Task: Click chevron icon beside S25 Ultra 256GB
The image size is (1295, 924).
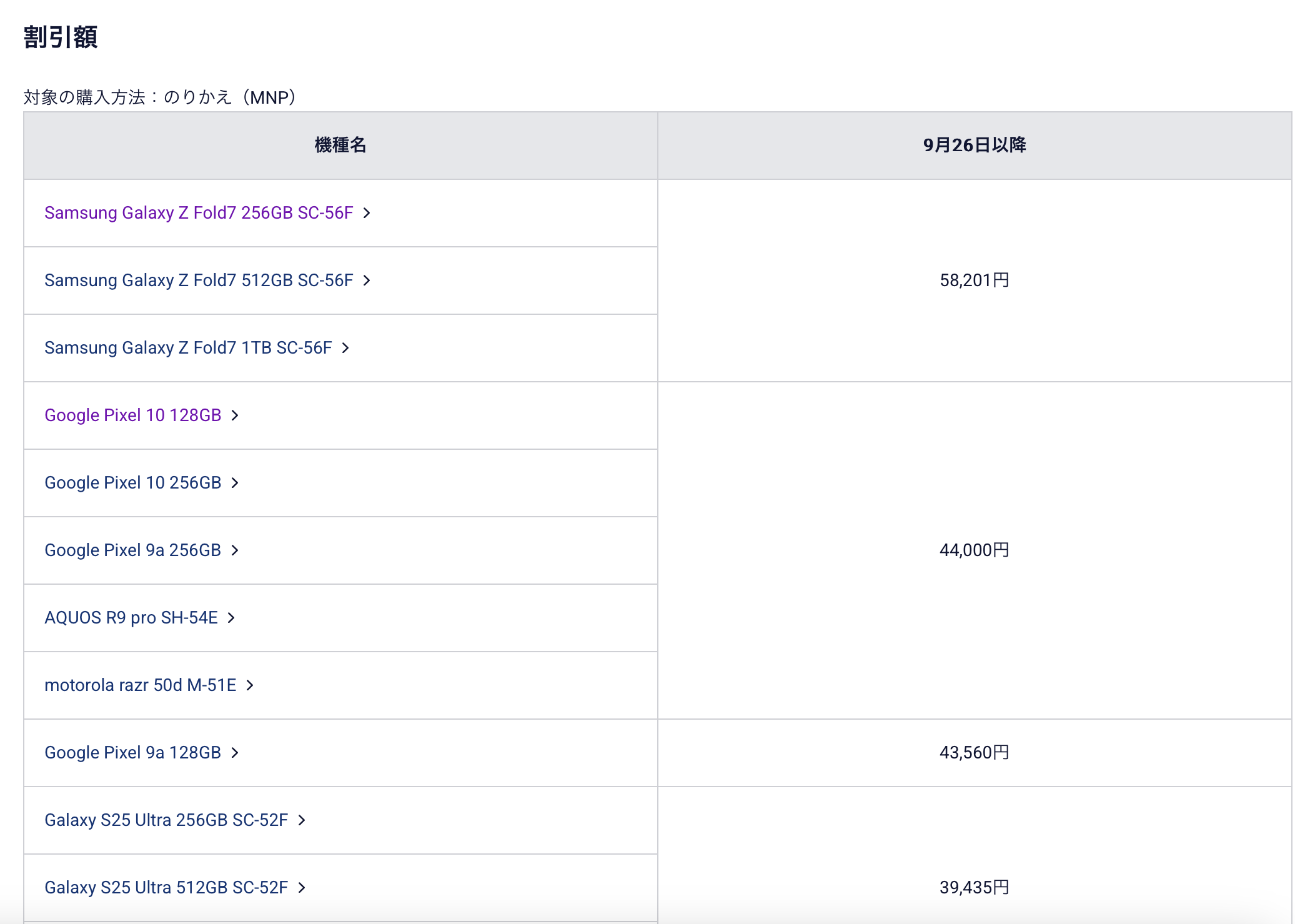Action: point(302,820)
